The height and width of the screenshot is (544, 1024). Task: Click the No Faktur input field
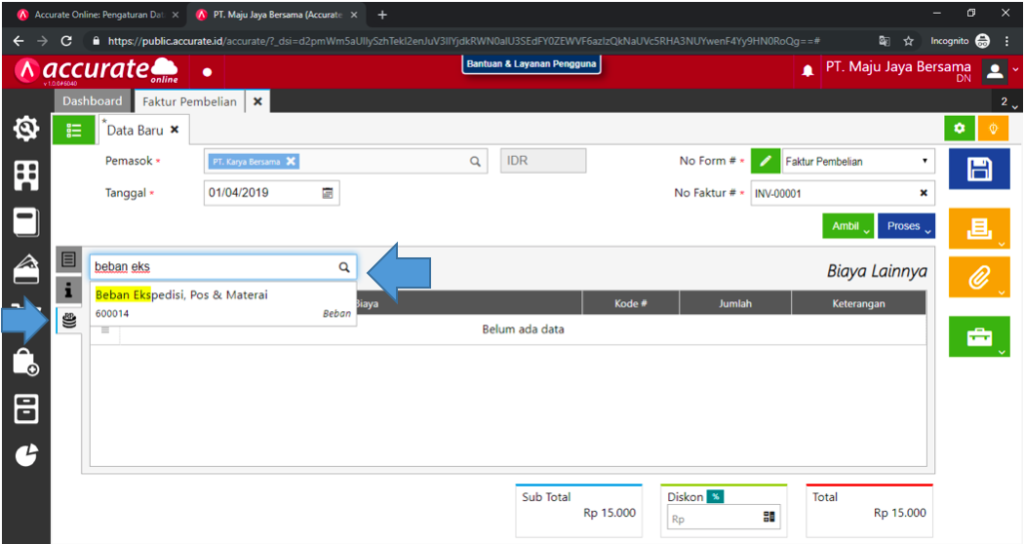(x=842, y=193)
